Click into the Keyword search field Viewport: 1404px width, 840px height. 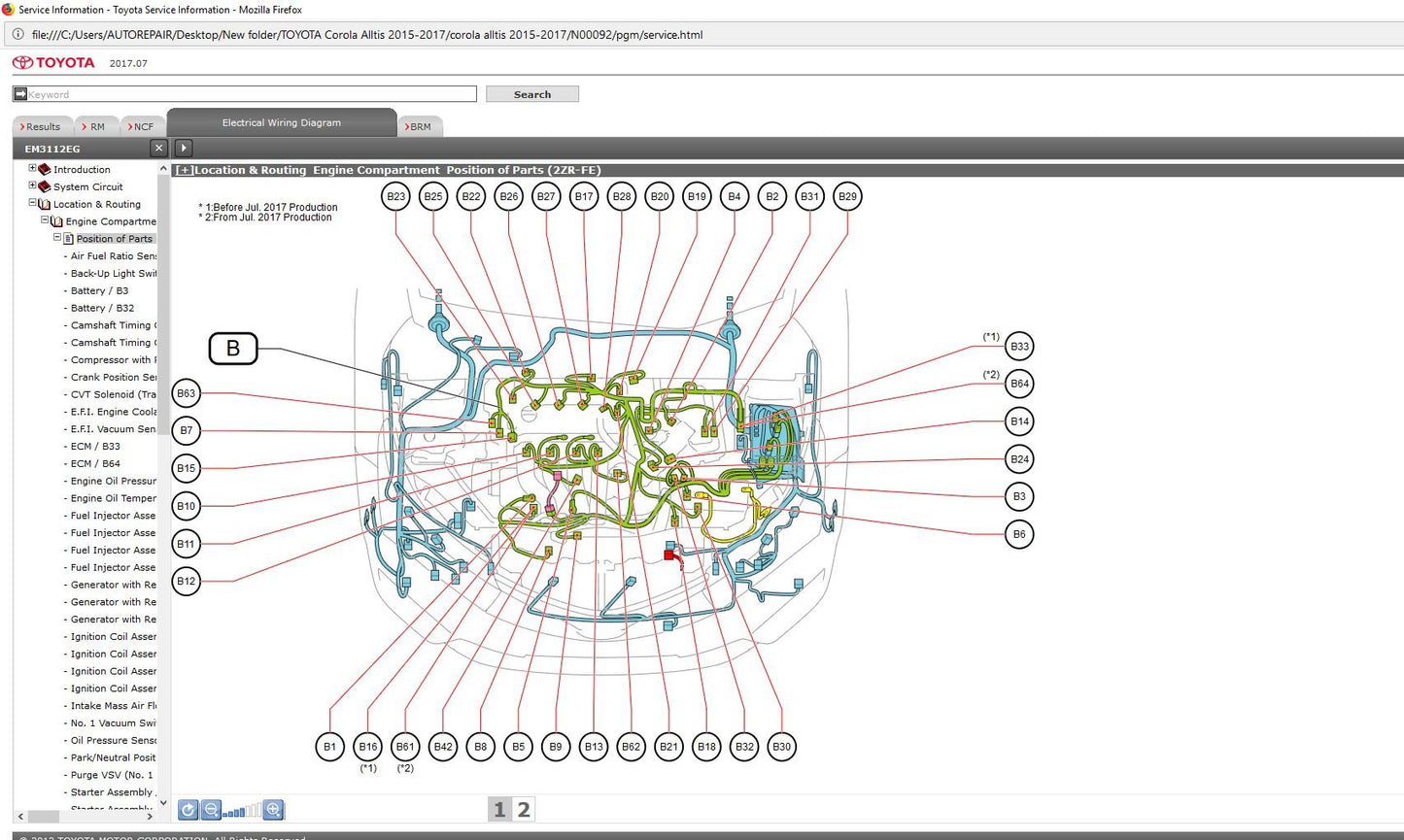coord(251,94)
